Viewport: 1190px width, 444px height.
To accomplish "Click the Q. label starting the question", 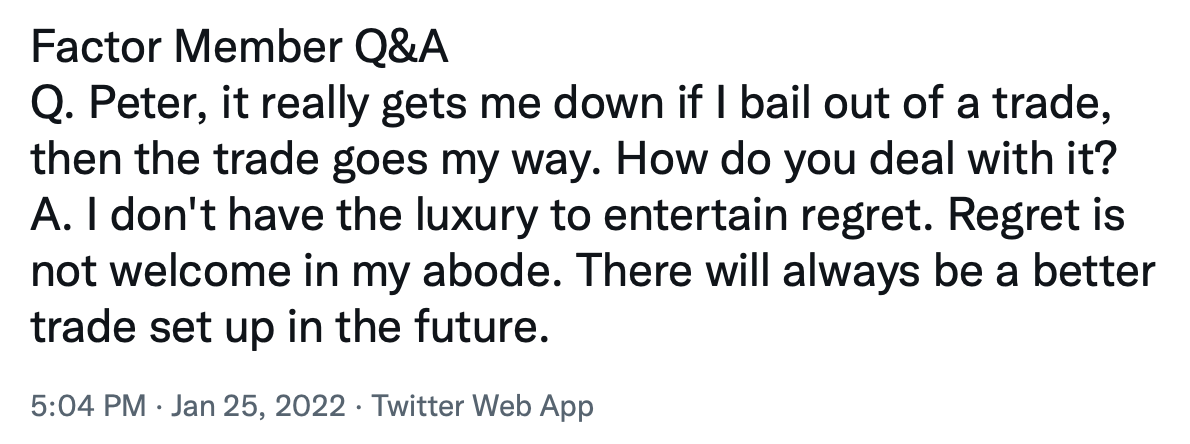I will click(x=55, y=105).
